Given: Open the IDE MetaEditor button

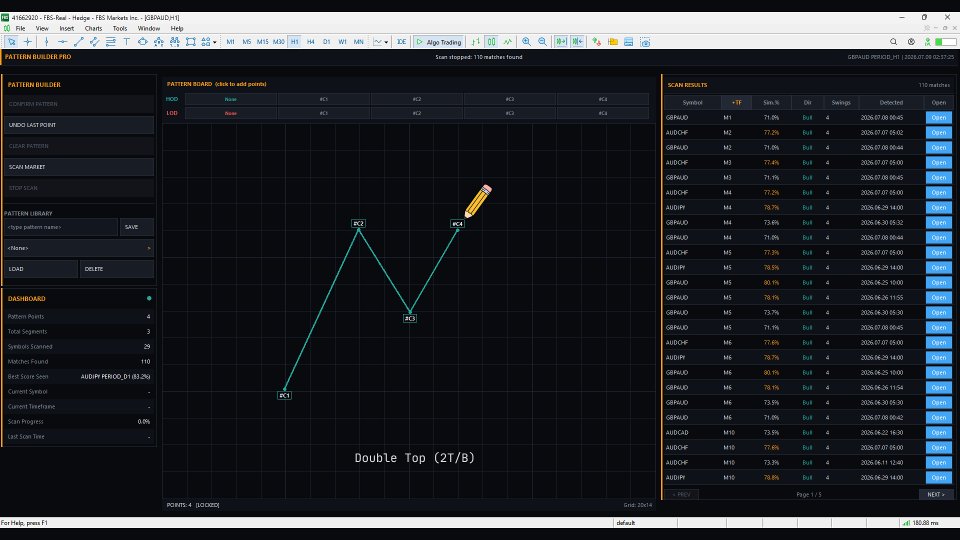Looking at the screenshot, I should pyautogui.click(x=401, y=42).
